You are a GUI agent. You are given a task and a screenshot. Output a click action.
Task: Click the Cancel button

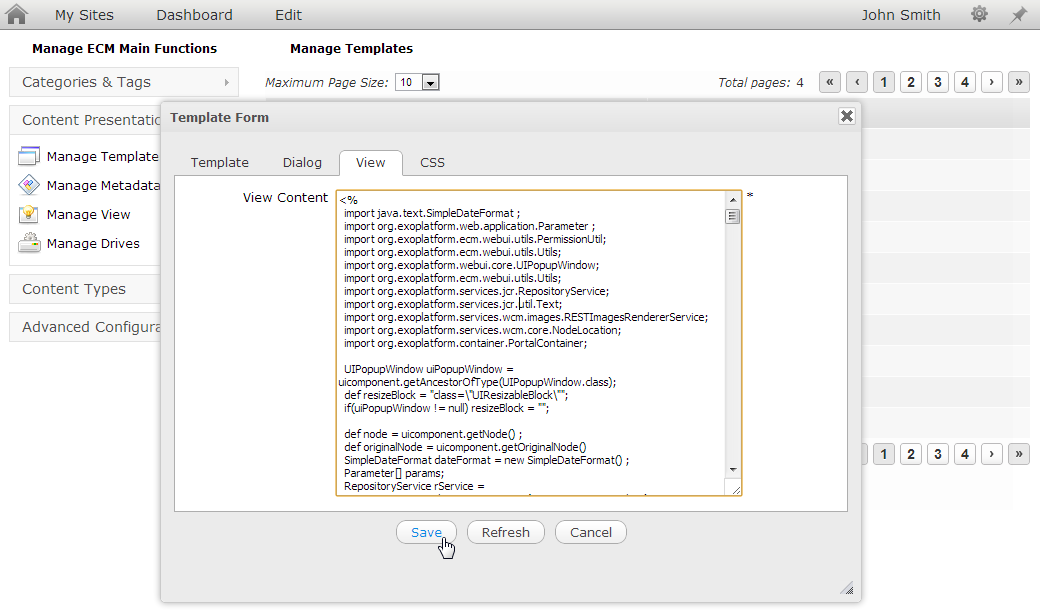590,532
